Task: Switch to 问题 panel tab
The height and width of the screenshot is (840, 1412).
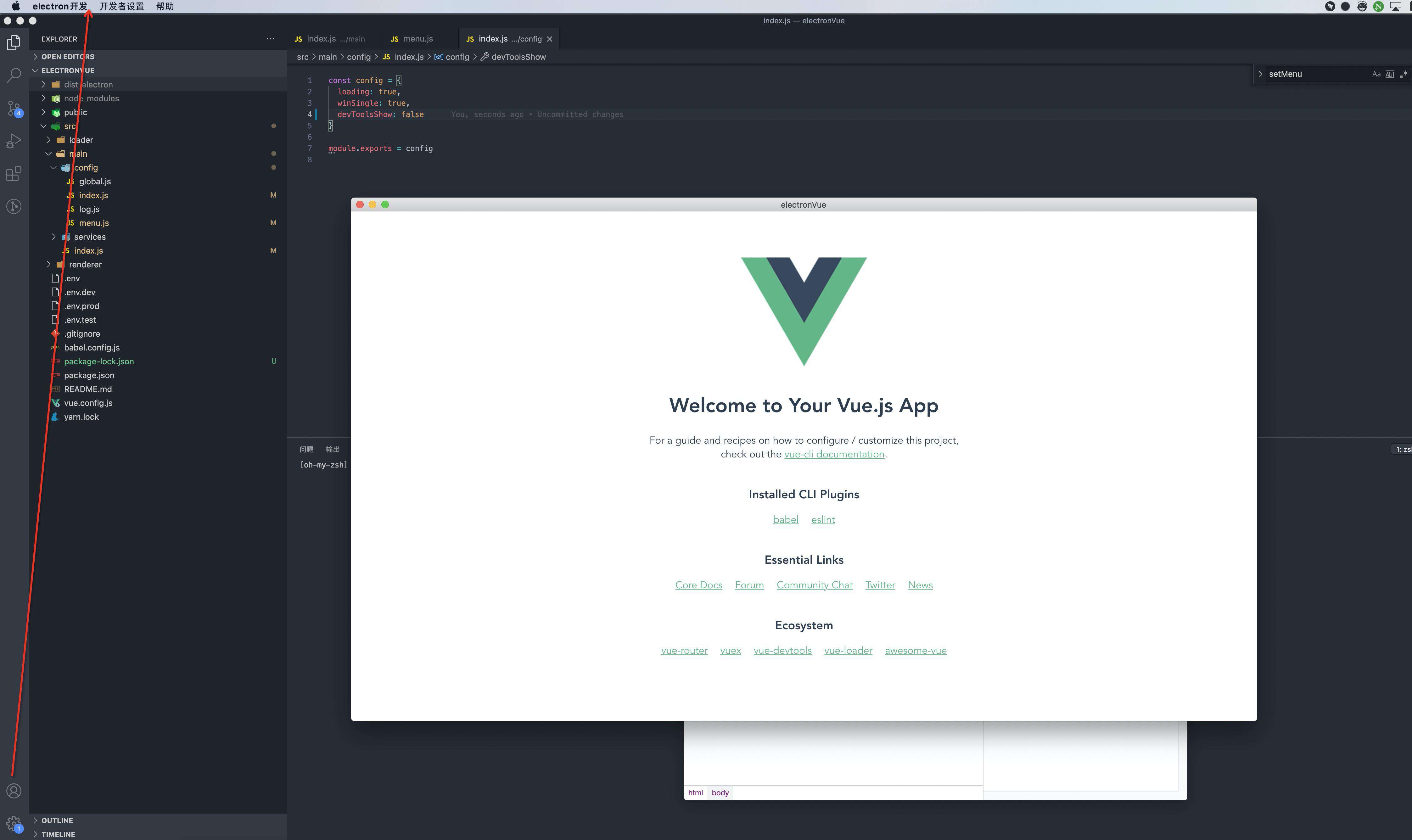Action: [x=306, y=450]
